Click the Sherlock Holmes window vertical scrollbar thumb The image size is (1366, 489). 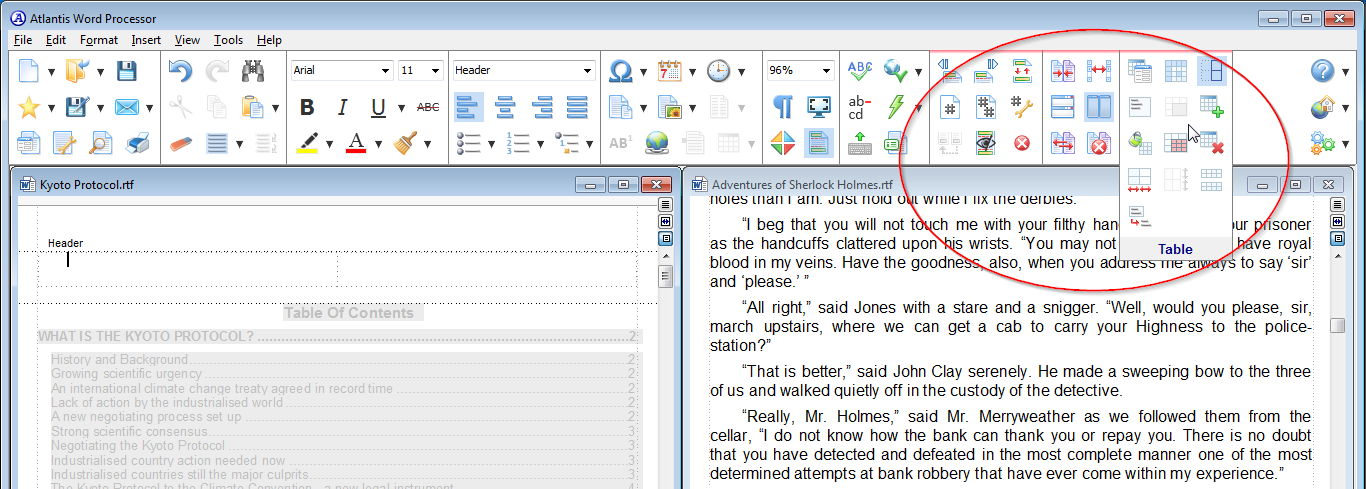tap(1337, 326)
